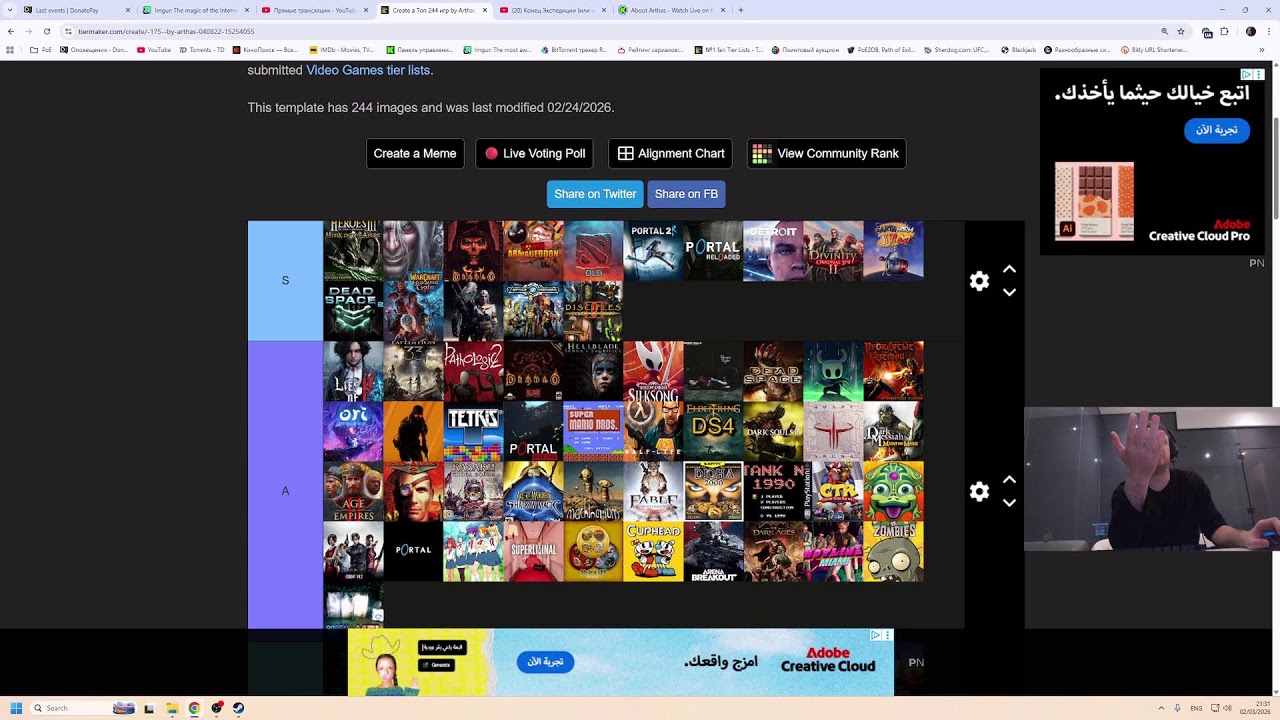Select the Pathologic 2 tile
The image size is (1280, 720).
click(473, 371)
